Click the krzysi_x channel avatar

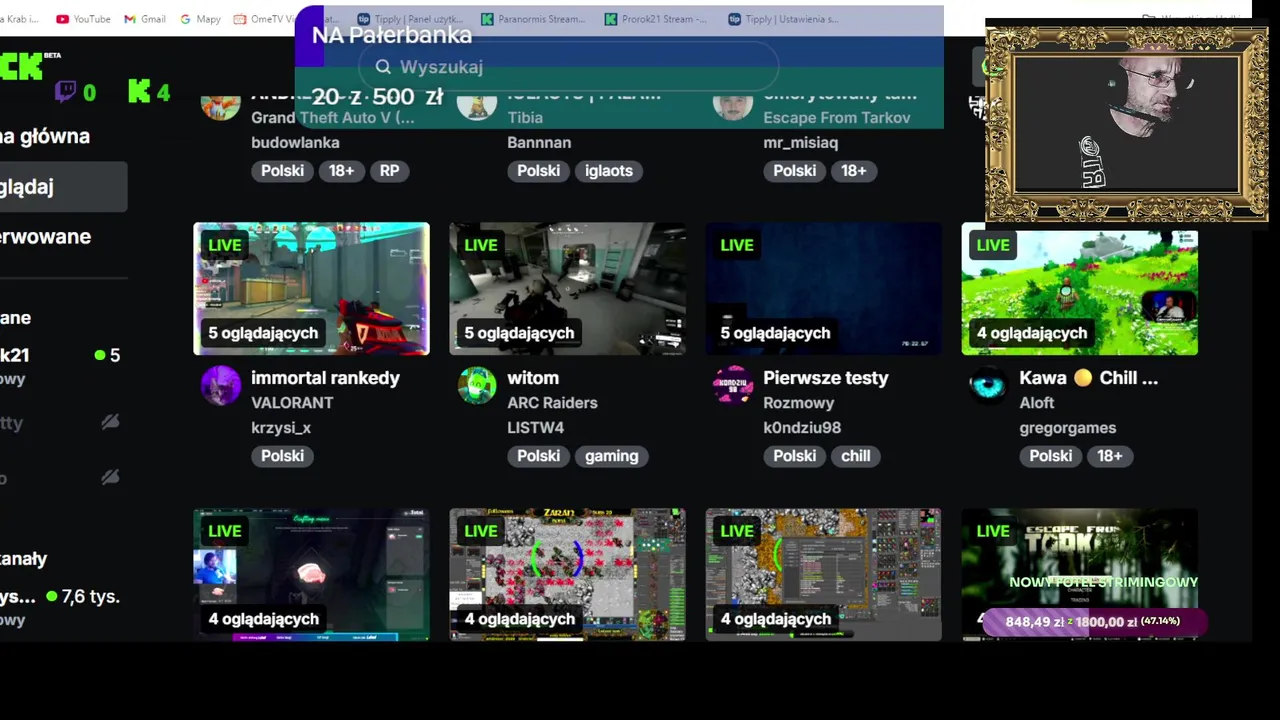[x=220, y=385]
